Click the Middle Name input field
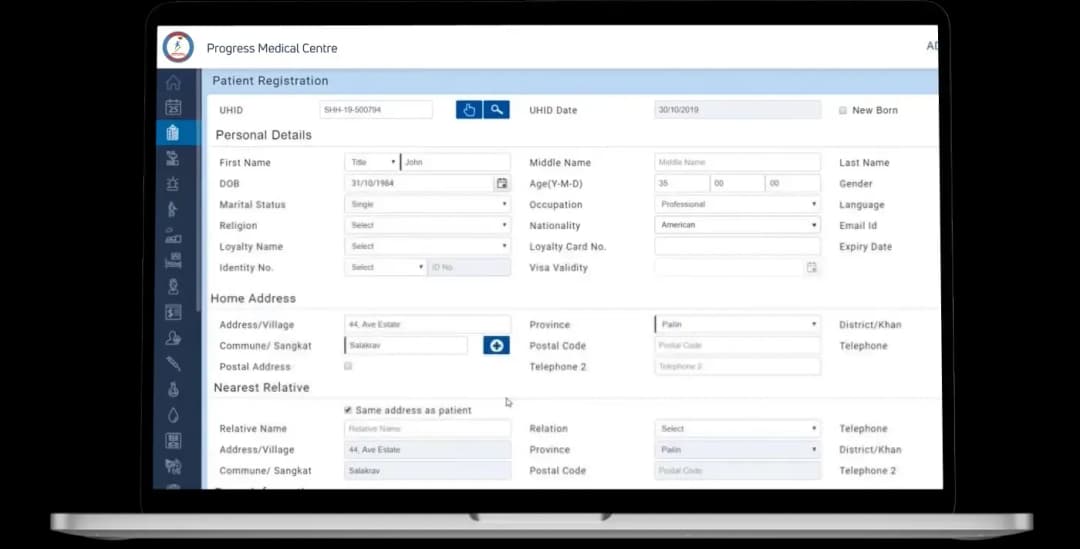This screenshot has height=549, width=1080. point(737,162)
